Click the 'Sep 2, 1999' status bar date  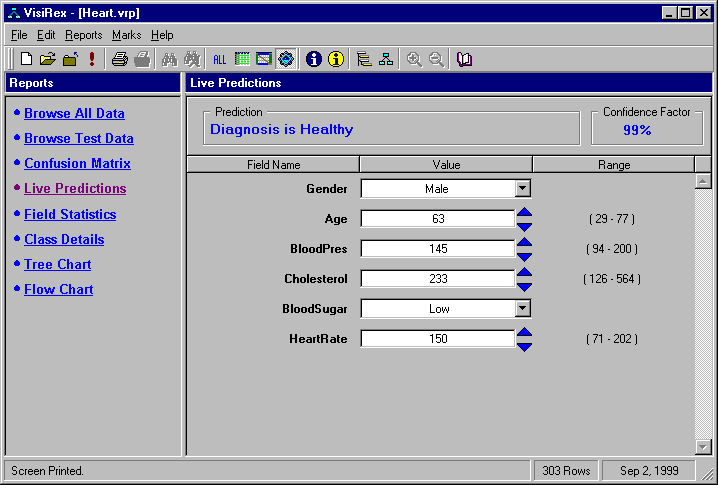click(x=649, y=470)
